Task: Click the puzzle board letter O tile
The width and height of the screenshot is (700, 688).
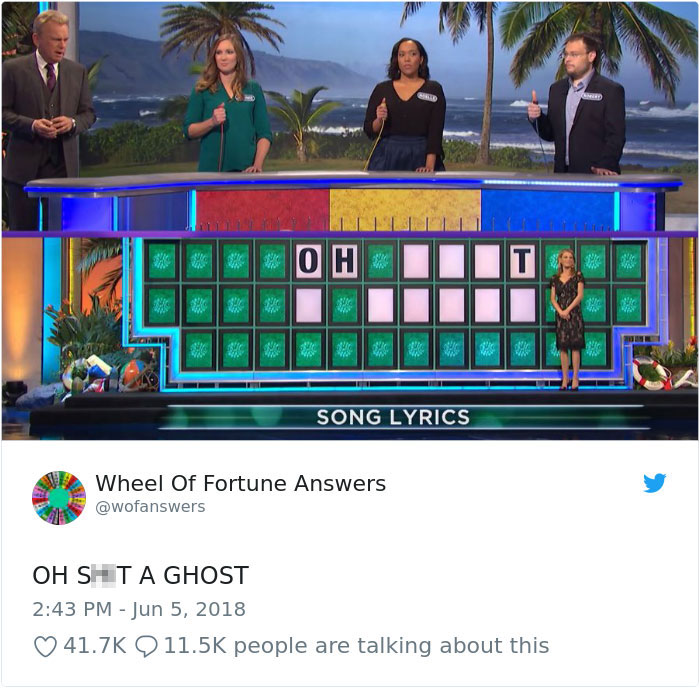Action: point(308,261)
